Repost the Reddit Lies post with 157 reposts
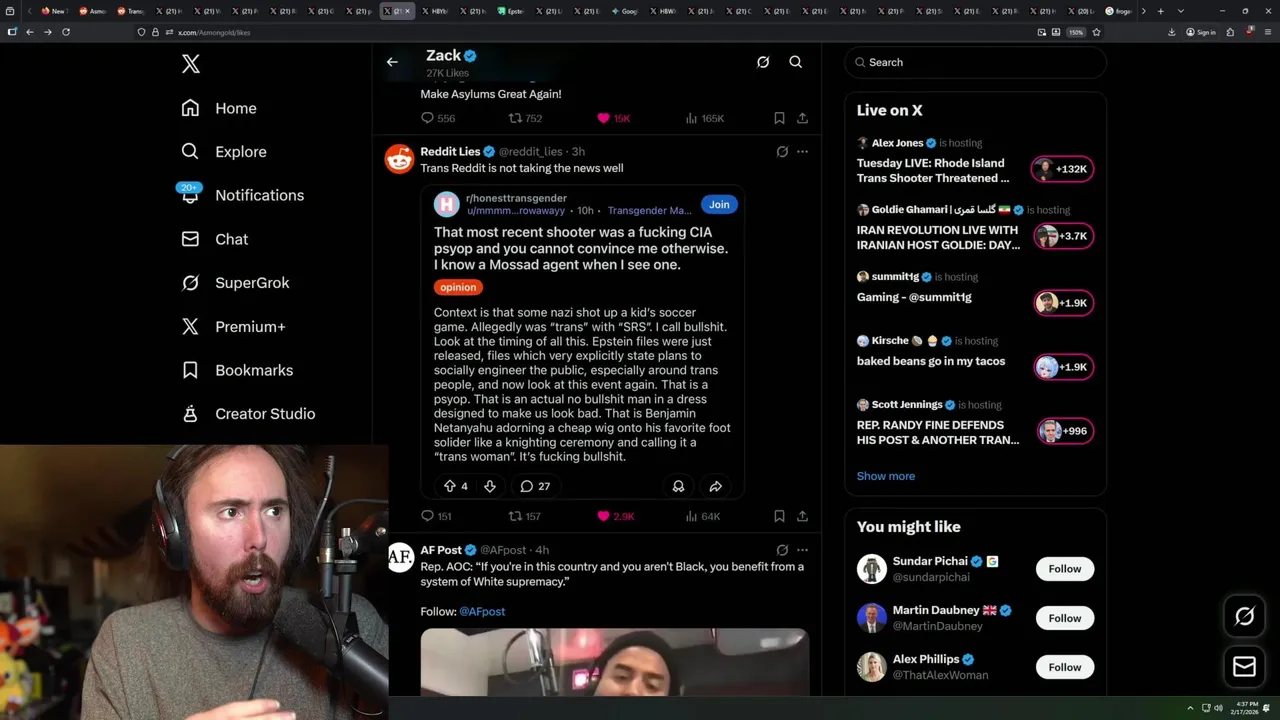Screen dimensions: 1280x720 coord(525,516)
